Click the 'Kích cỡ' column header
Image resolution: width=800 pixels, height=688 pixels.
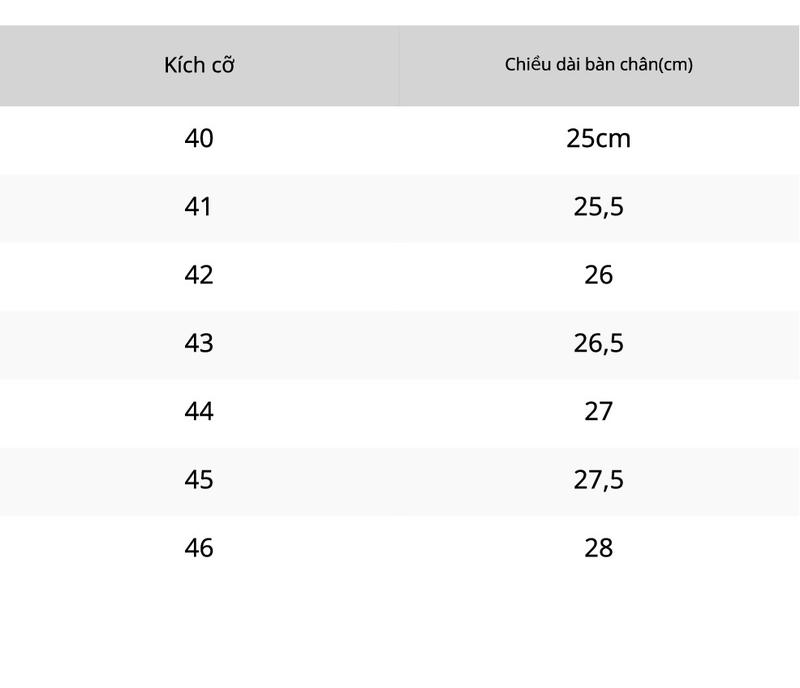(x=199, y=65)
